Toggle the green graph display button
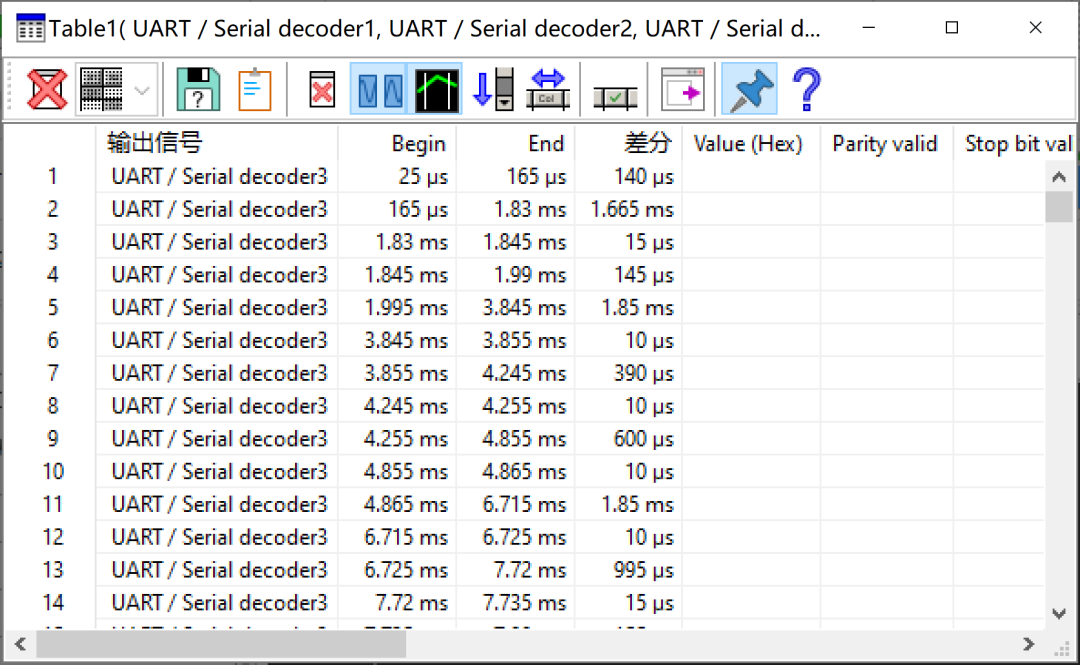Image resolution: width=1080 pixels, height=665 pixels. 436,89
